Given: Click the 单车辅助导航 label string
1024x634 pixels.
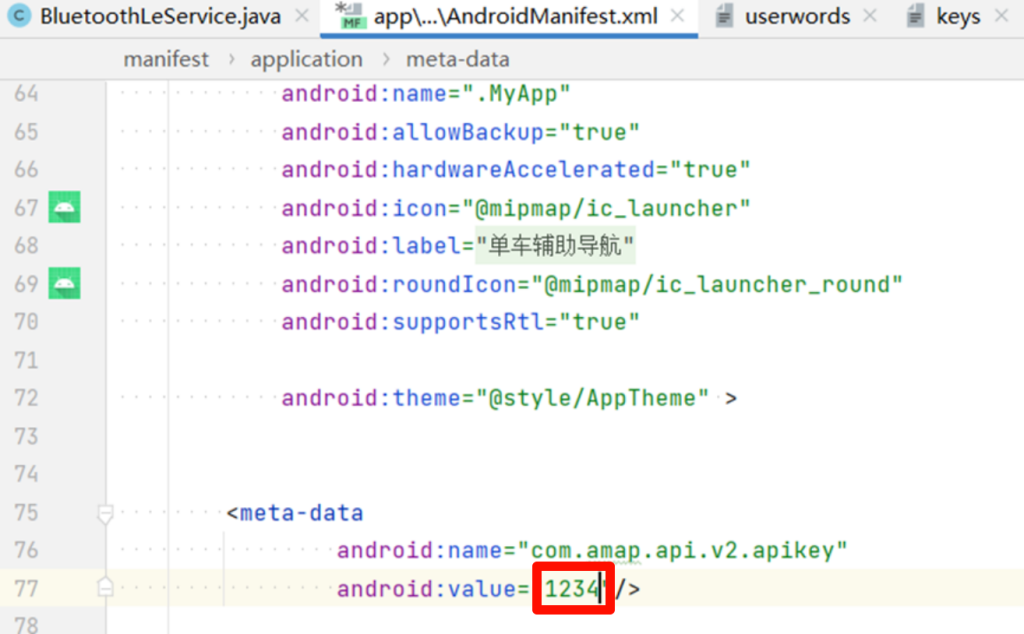Looking at the screenshot, I should click(x=555, y=246).
